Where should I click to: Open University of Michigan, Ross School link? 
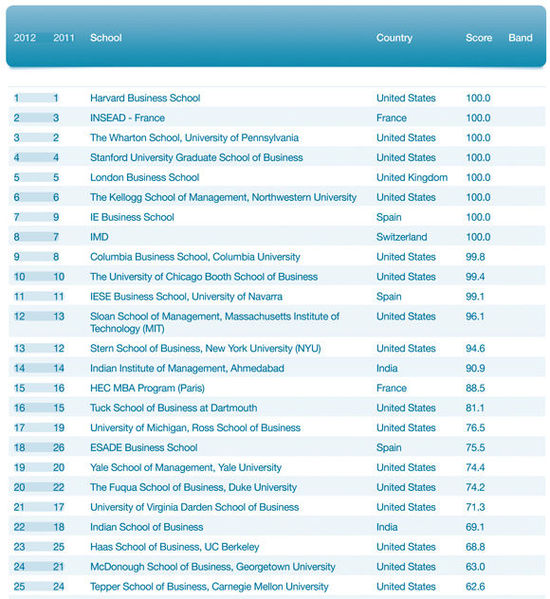[195, 428]
